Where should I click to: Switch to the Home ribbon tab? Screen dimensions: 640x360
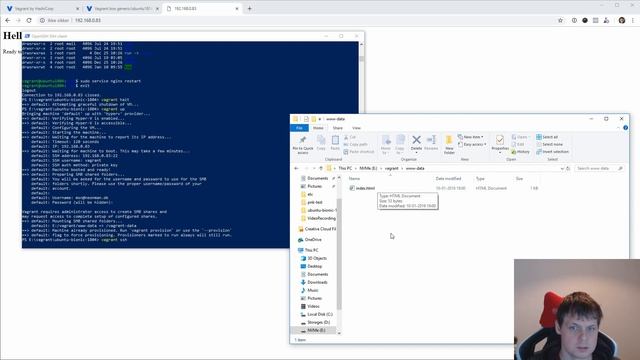(x=318, y=128)
